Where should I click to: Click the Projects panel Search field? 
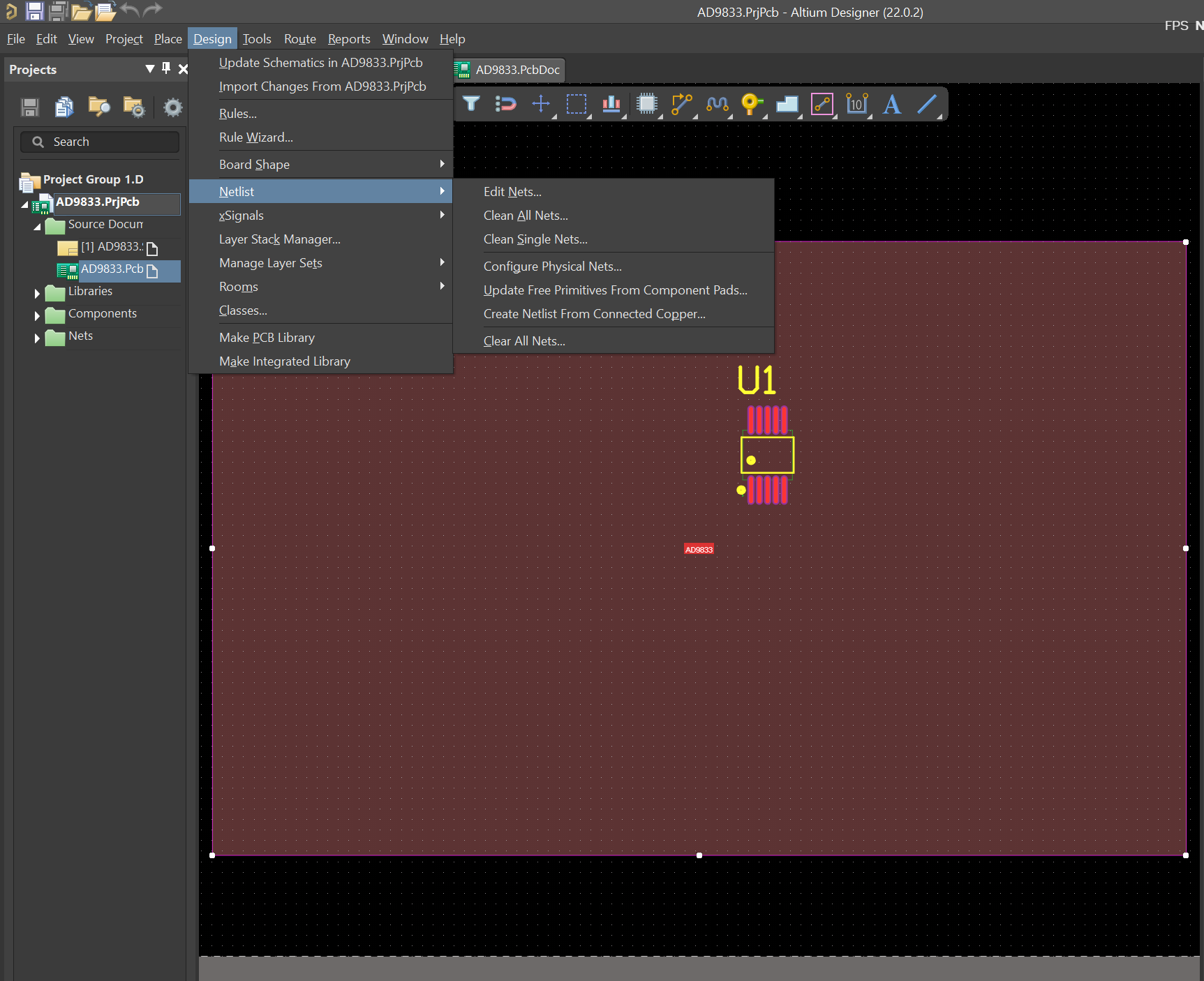click(100, 142)
